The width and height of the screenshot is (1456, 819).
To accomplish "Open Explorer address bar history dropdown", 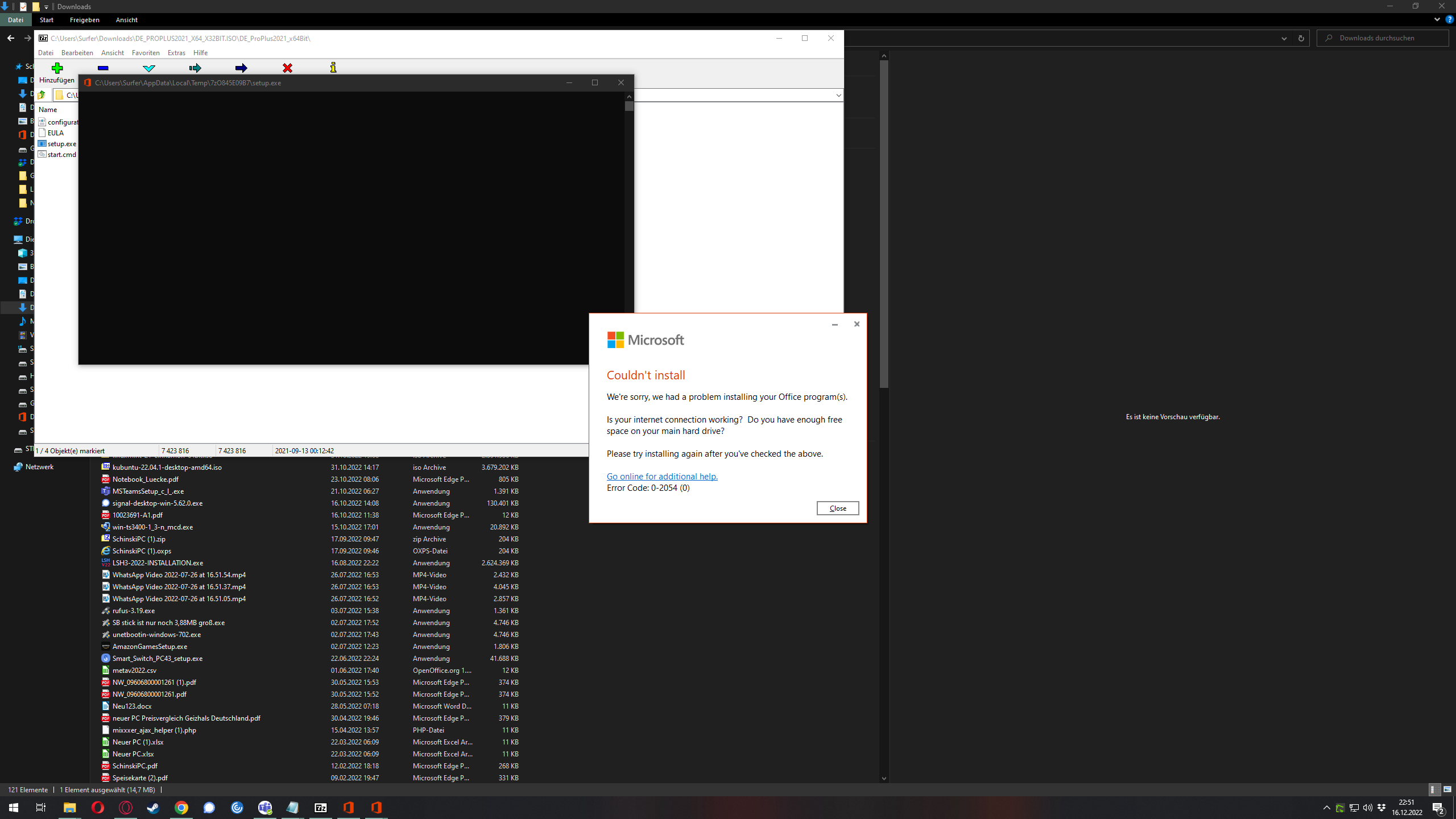I will [x=1284, y=38].
